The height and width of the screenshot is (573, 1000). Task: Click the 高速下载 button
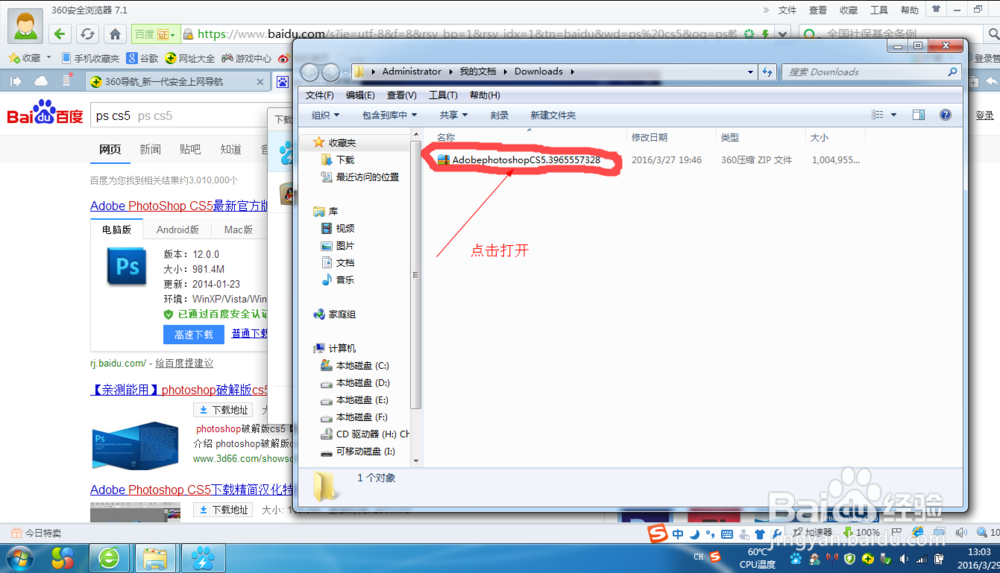(x=194, y=334)
